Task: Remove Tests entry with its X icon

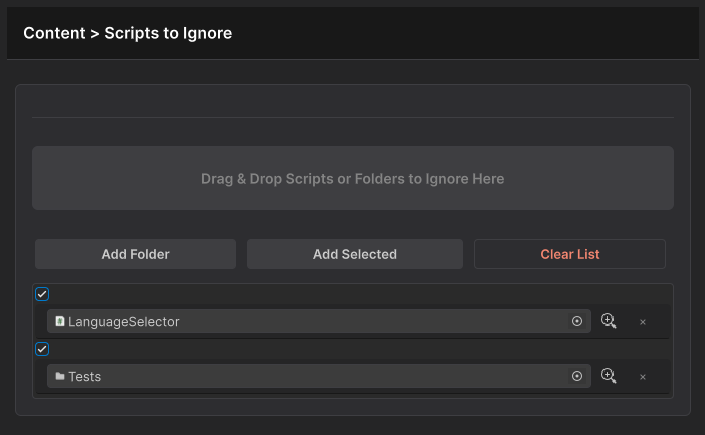Action: point(643,377)
